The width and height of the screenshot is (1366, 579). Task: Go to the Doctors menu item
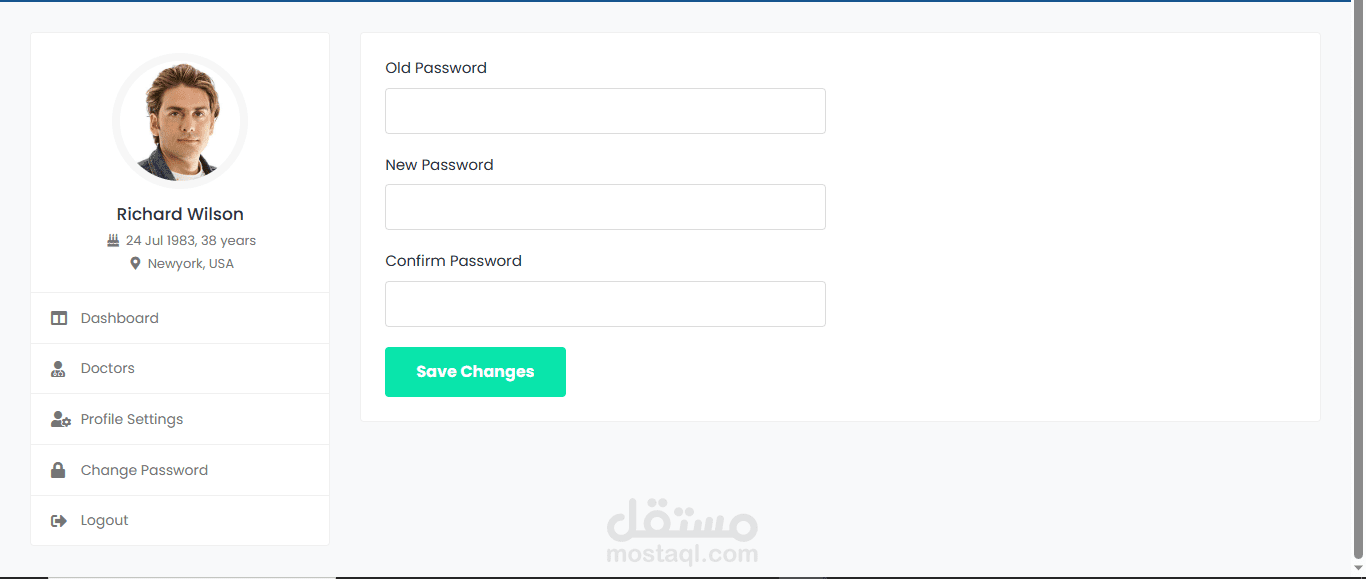(108, 368)
